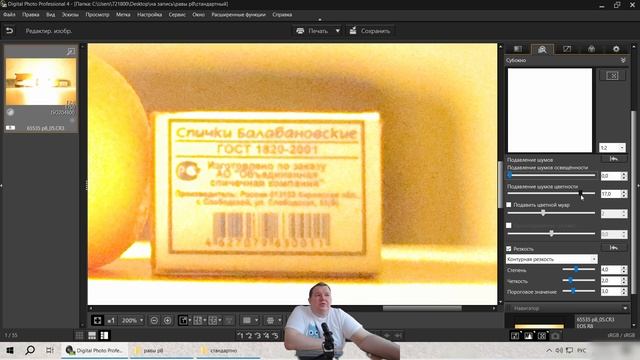Click the zoom out minus icon
The height and width of the screenshot is (360, 640).
click(x=154, y=320)
